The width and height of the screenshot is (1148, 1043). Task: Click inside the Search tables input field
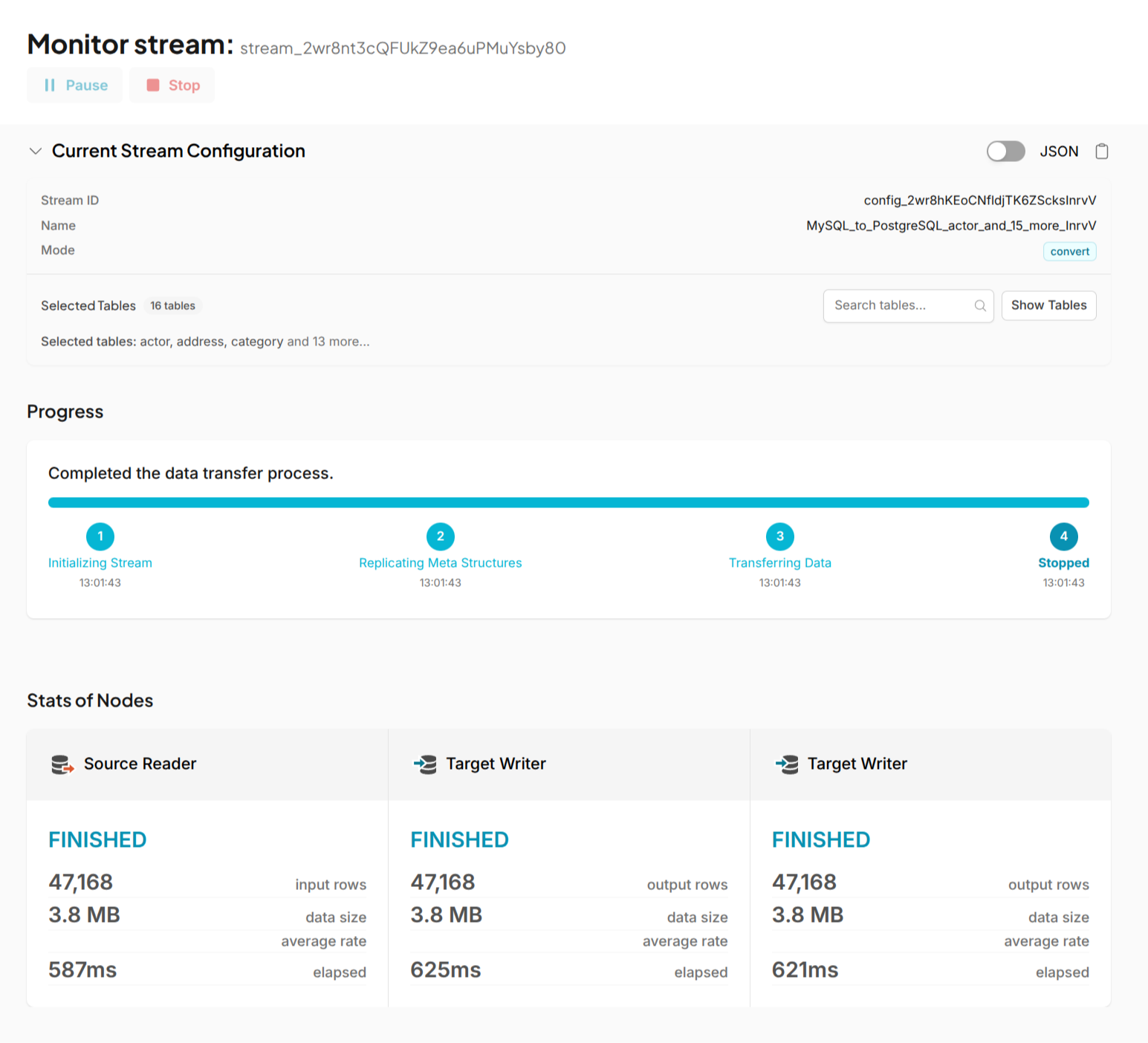coord(892,305)
